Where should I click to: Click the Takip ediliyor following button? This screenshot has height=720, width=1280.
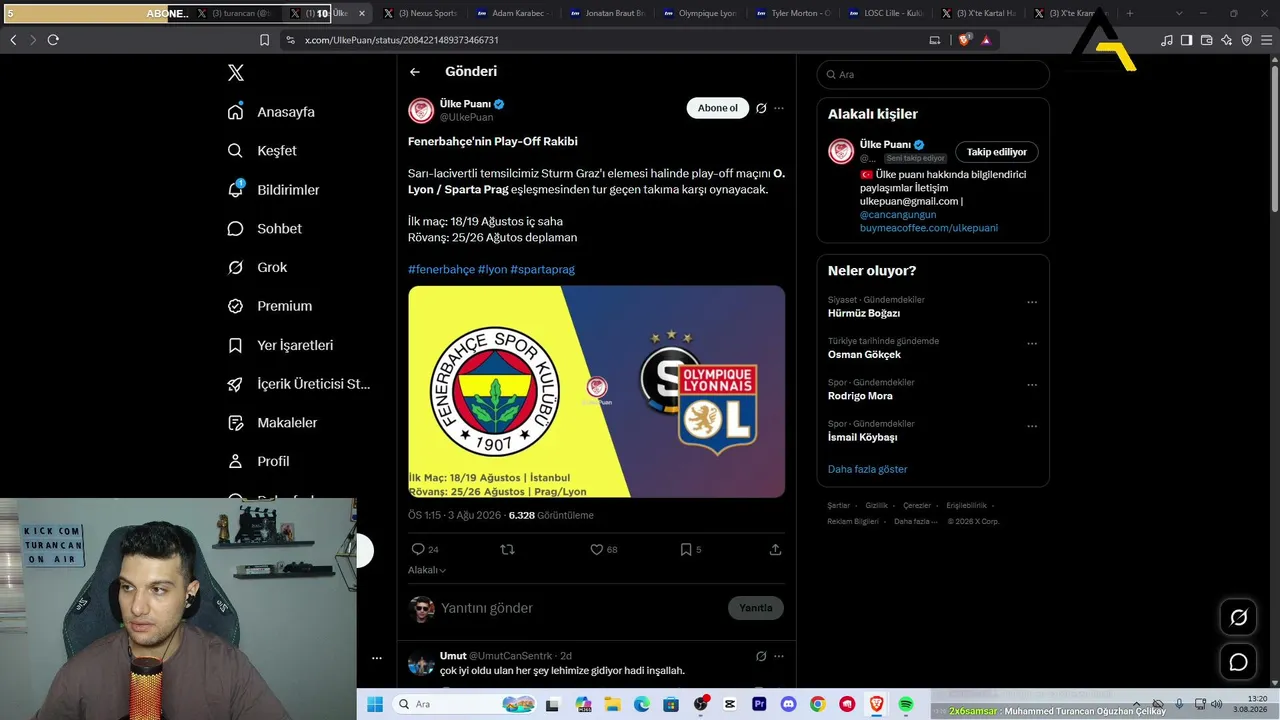[x=997, y=152]
